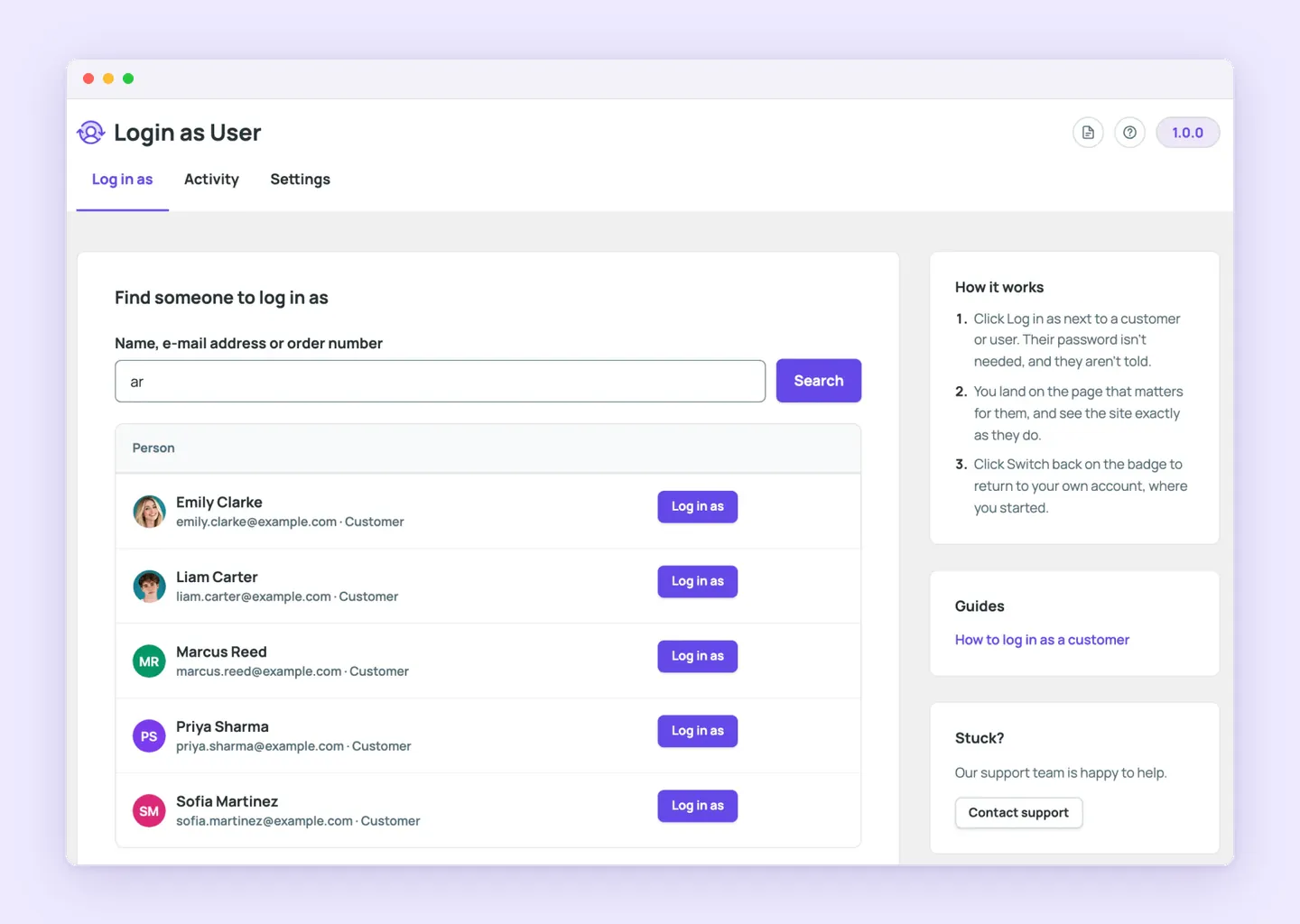Click liam.carter@example.com email text
1300x924 pixels.
pos(254,596)
